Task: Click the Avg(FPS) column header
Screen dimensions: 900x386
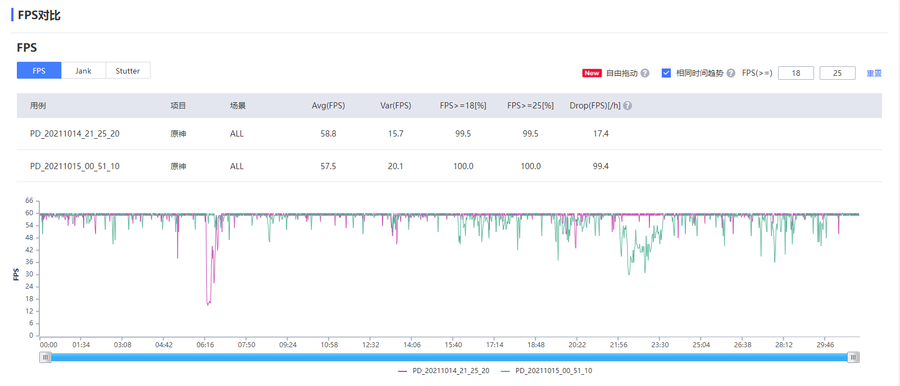Action: pos(329,106)
